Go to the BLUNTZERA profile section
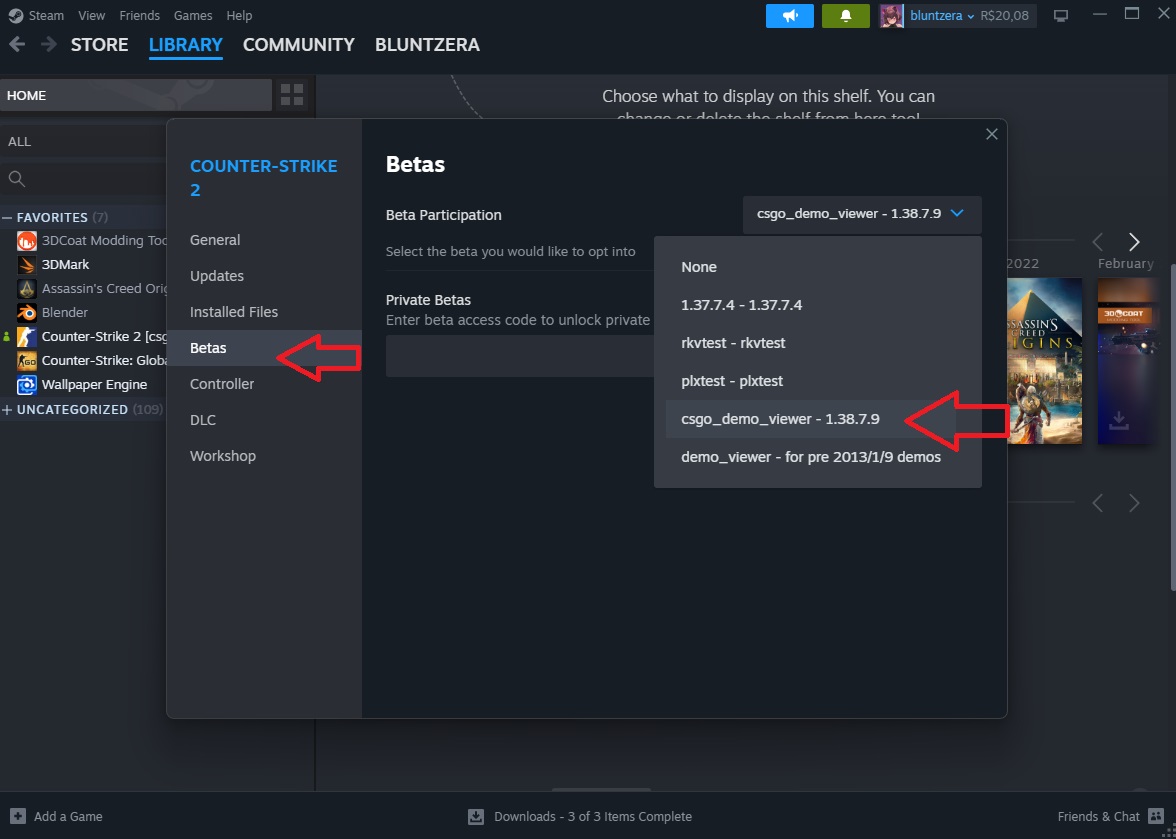The width and height of the screenshot is (1176, 839). [x=428, y=44]
